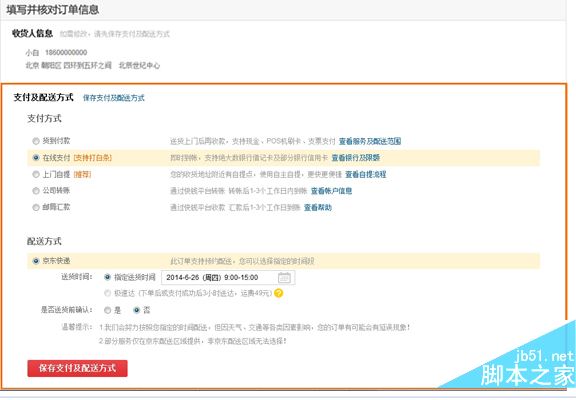The height and width of the screenshot is (400, 576).
Task: Select the 货到付款 payment radio button
Action: [x=36, y=141]
